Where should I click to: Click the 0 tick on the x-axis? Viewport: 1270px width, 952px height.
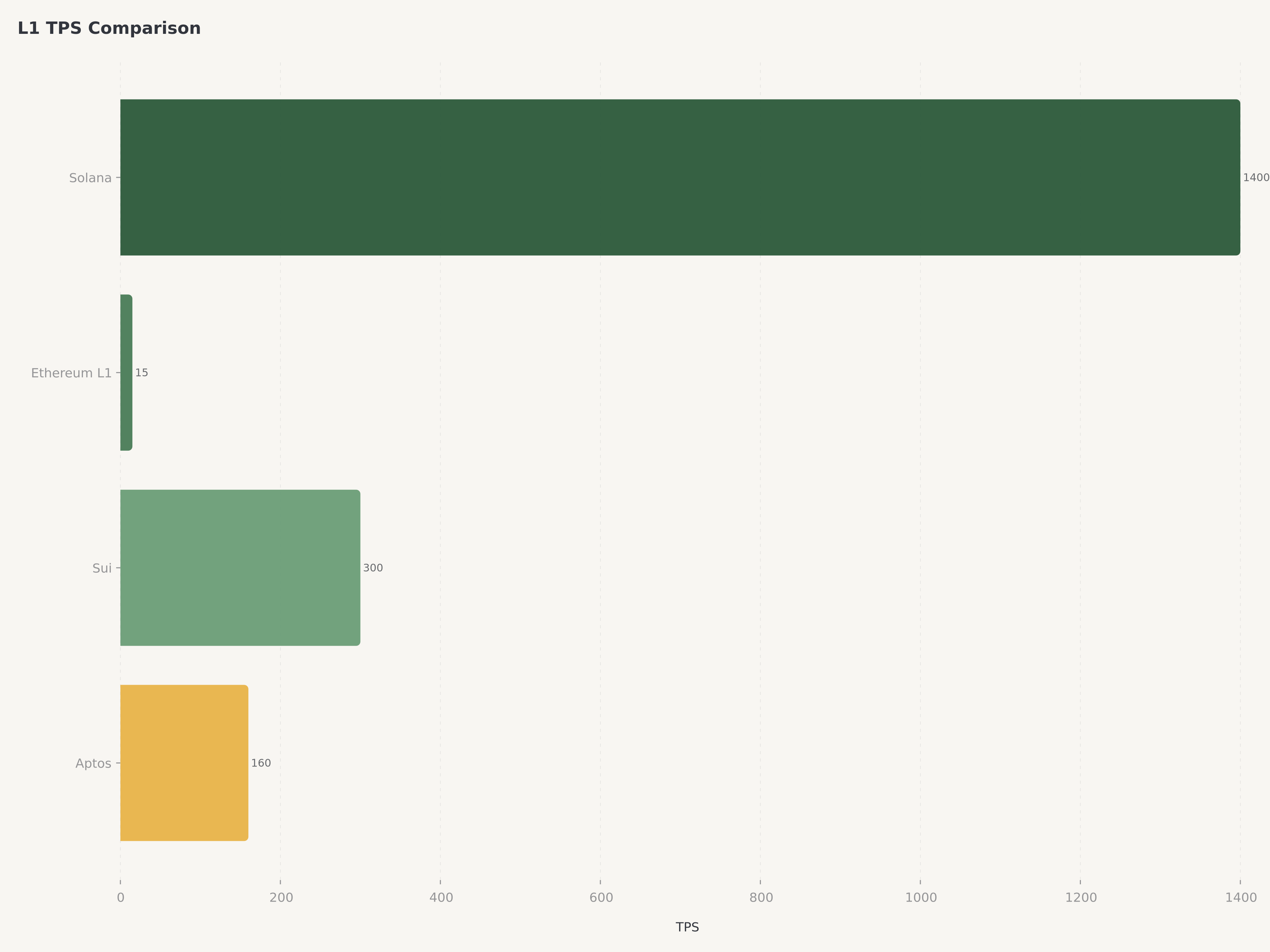click(121, 897)
